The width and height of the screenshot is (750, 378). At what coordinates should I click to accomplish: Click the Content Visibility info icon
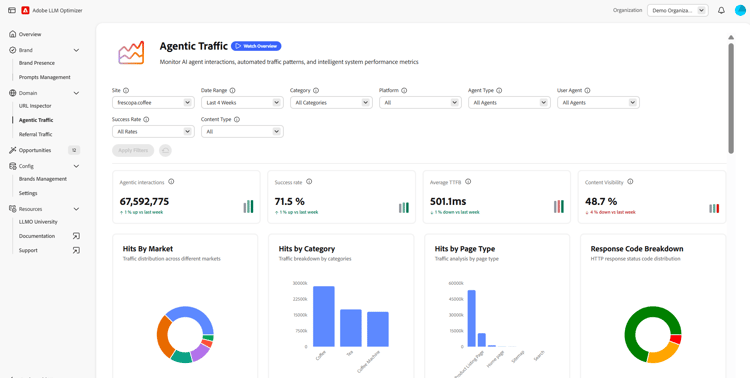point(630,182)
